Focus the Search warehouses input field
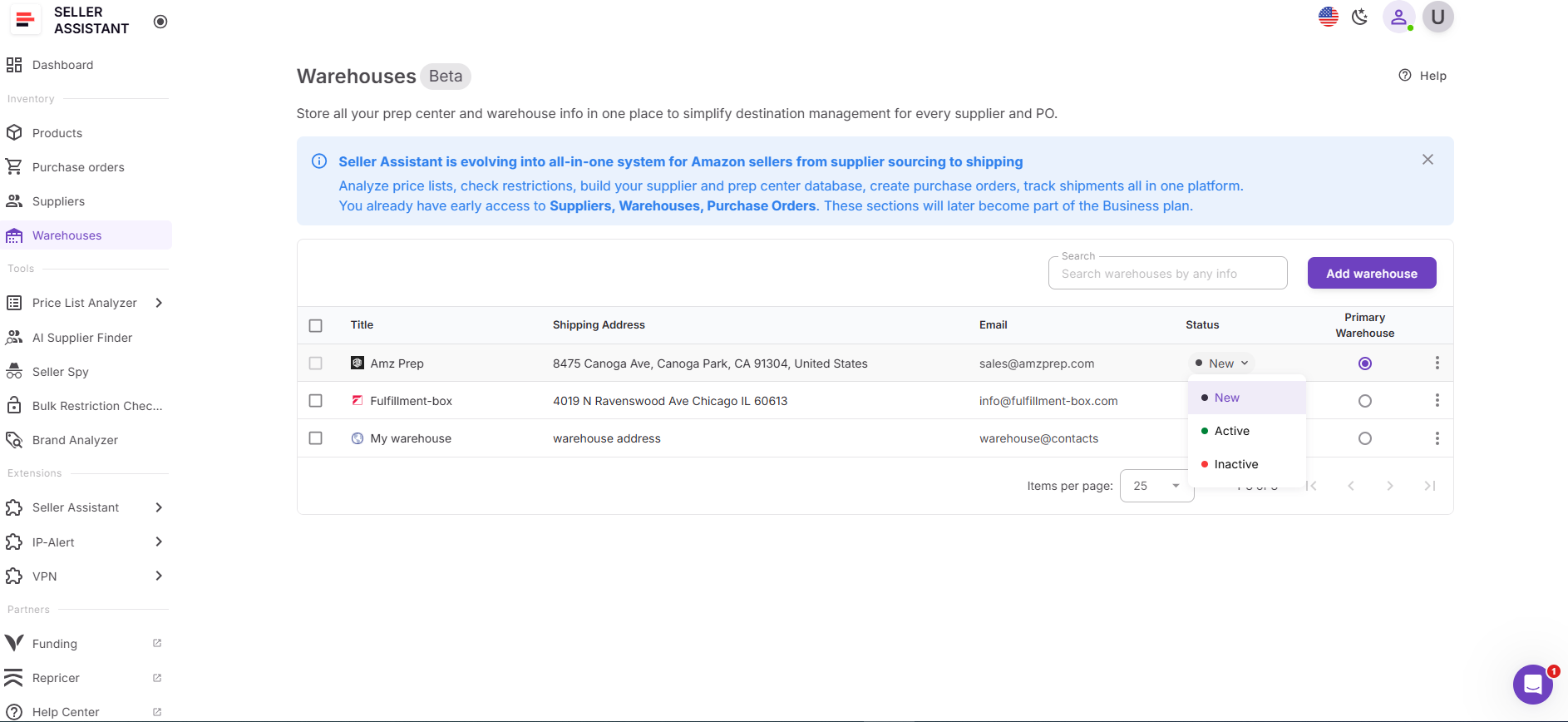This screenshot has height=722, width=1568. pos(1167,274)
